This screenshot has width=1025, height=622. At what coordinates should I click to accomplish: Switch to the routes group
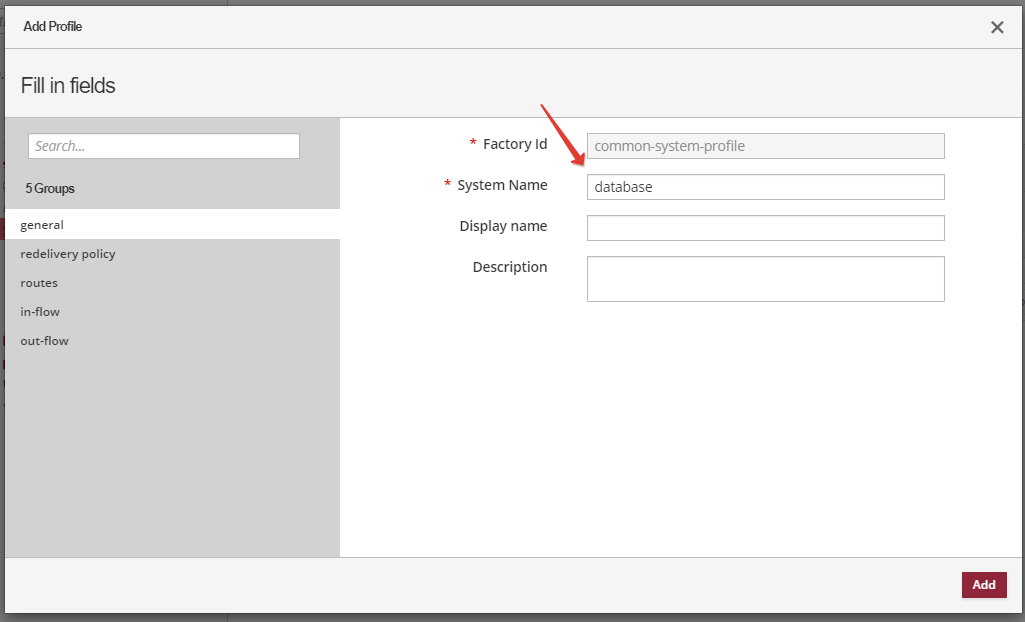click(x=39, y=282)
